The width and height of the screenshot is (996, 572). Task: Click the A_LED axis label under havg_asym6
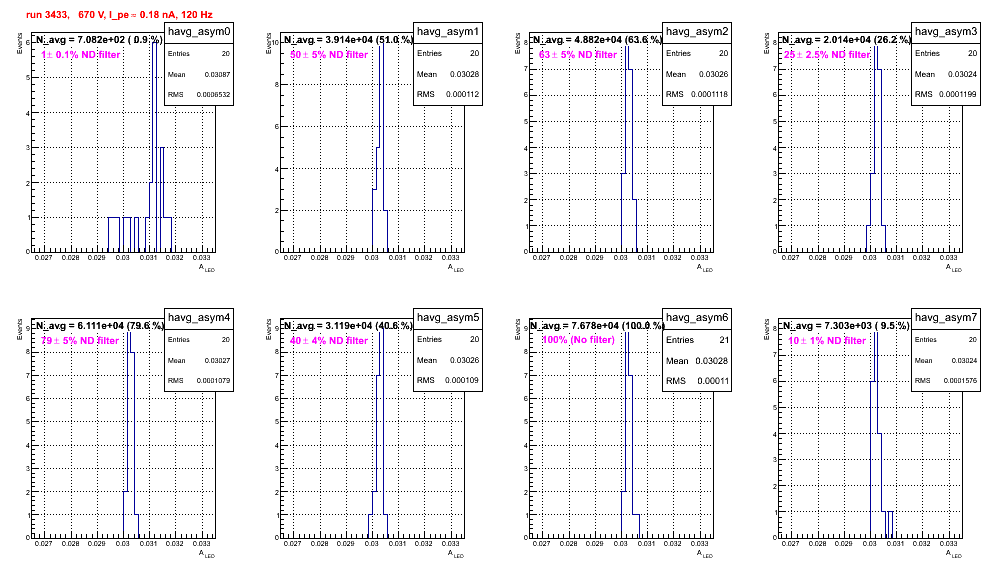click(x=705, y=554)
